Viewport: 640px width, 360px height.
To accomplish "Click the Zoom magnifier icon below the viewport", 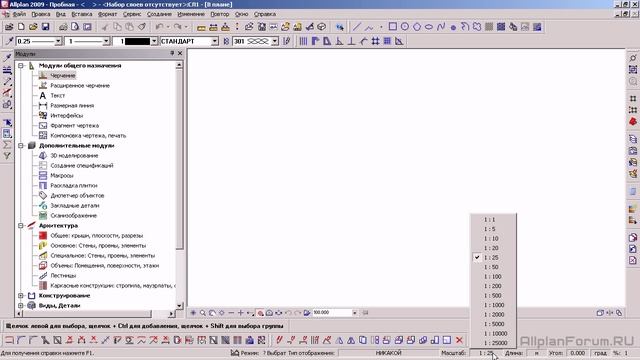I will (202, 313).
